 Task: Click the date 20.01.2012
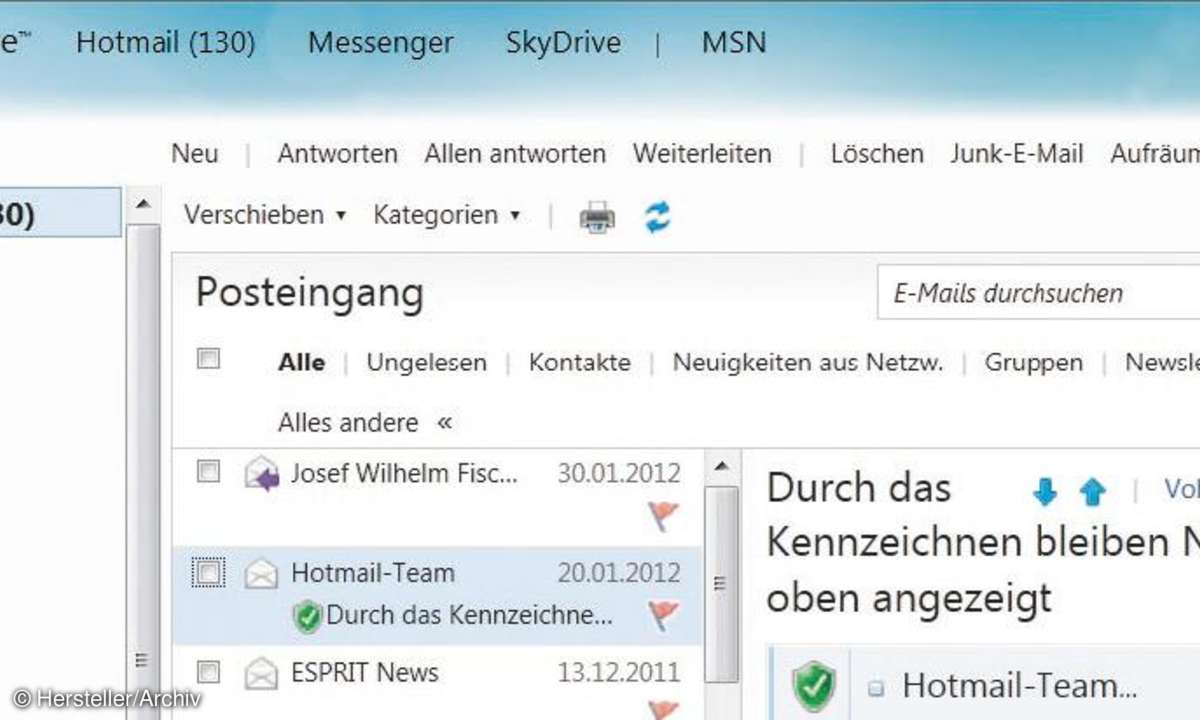[x=619, y=573]
